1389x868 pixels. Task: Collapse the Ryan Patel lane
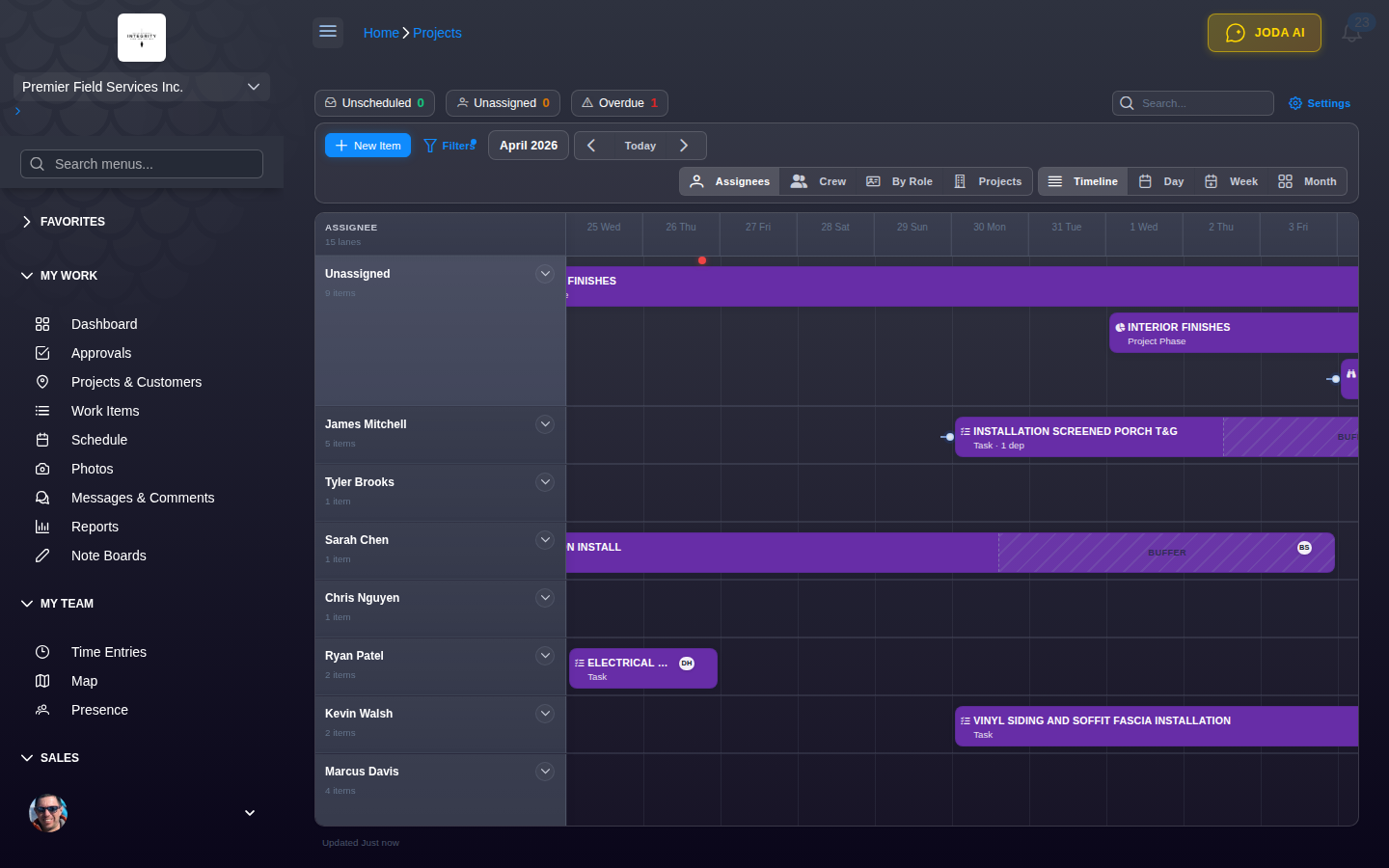(x=545, y=656)
